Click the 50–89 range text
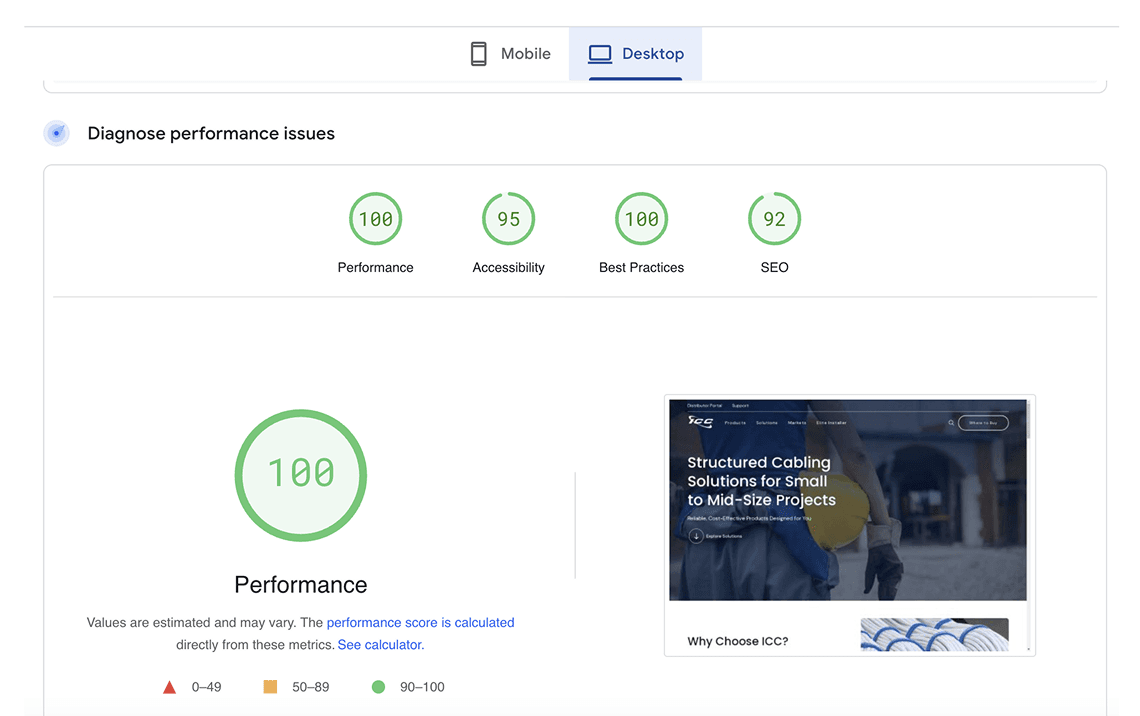 (x=310, y=687)
